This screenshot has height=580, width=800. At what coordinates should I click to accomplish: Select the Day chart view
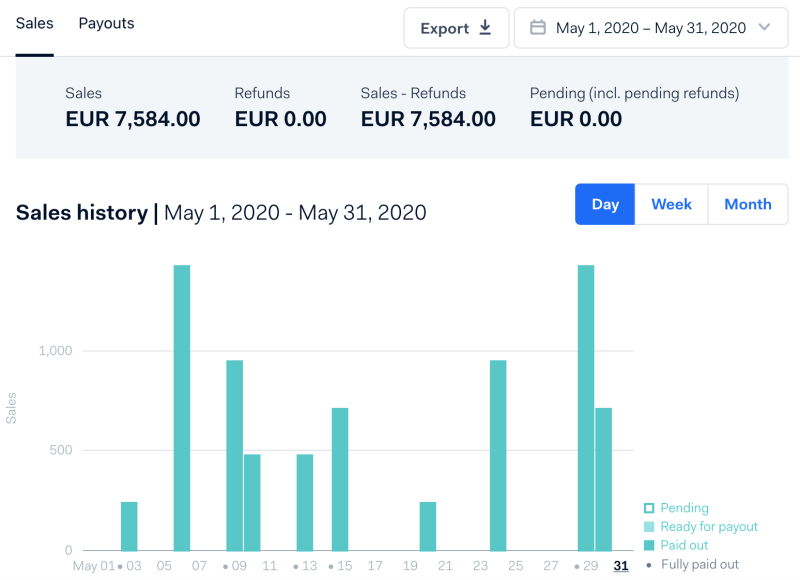click(605, 204)
